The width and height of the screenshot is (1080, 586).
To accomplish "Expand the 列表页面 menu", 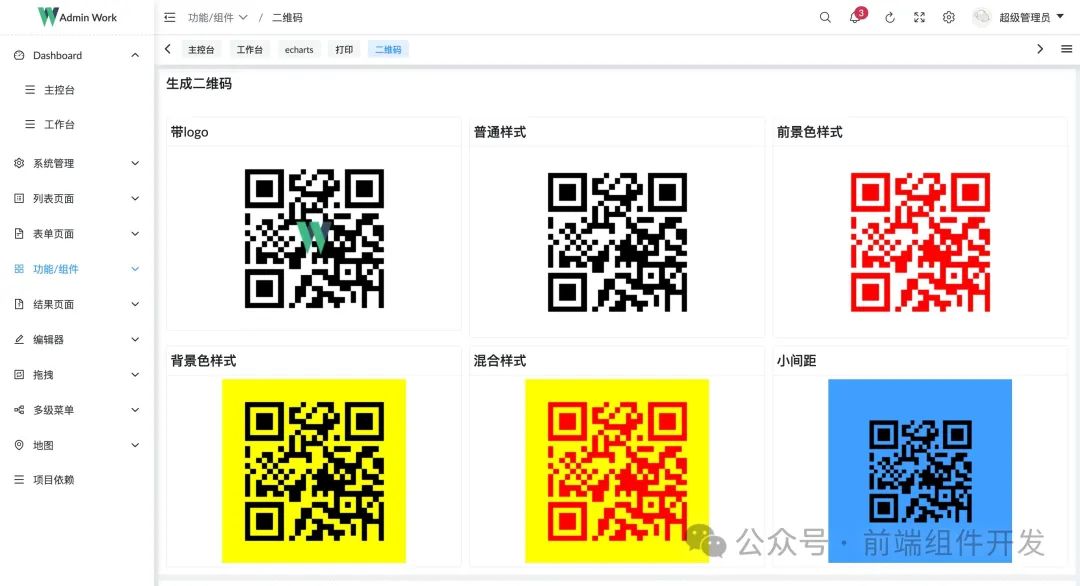I will pyautogui.click(x=76, y=198).
